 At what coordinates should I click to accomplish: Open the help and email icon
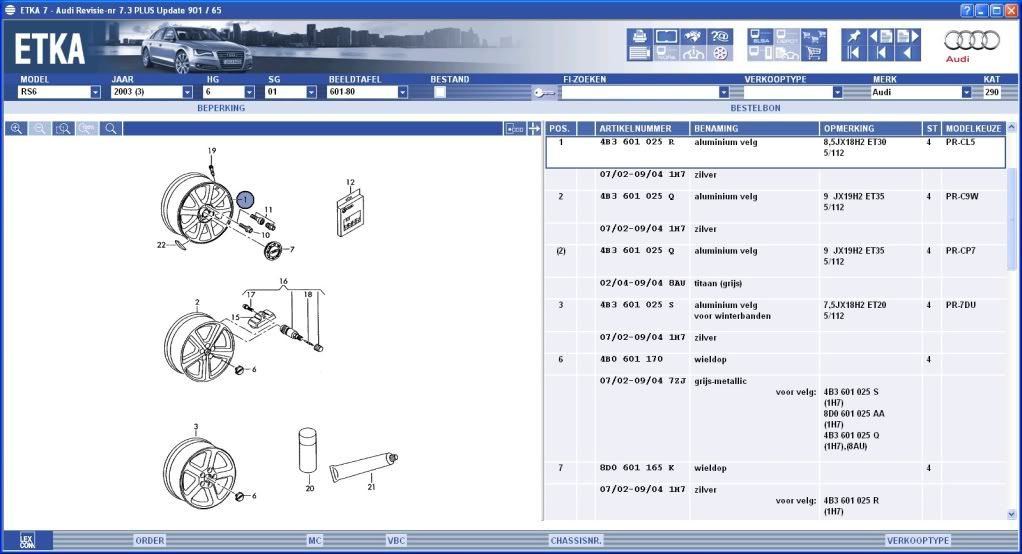tap(720, 36)
